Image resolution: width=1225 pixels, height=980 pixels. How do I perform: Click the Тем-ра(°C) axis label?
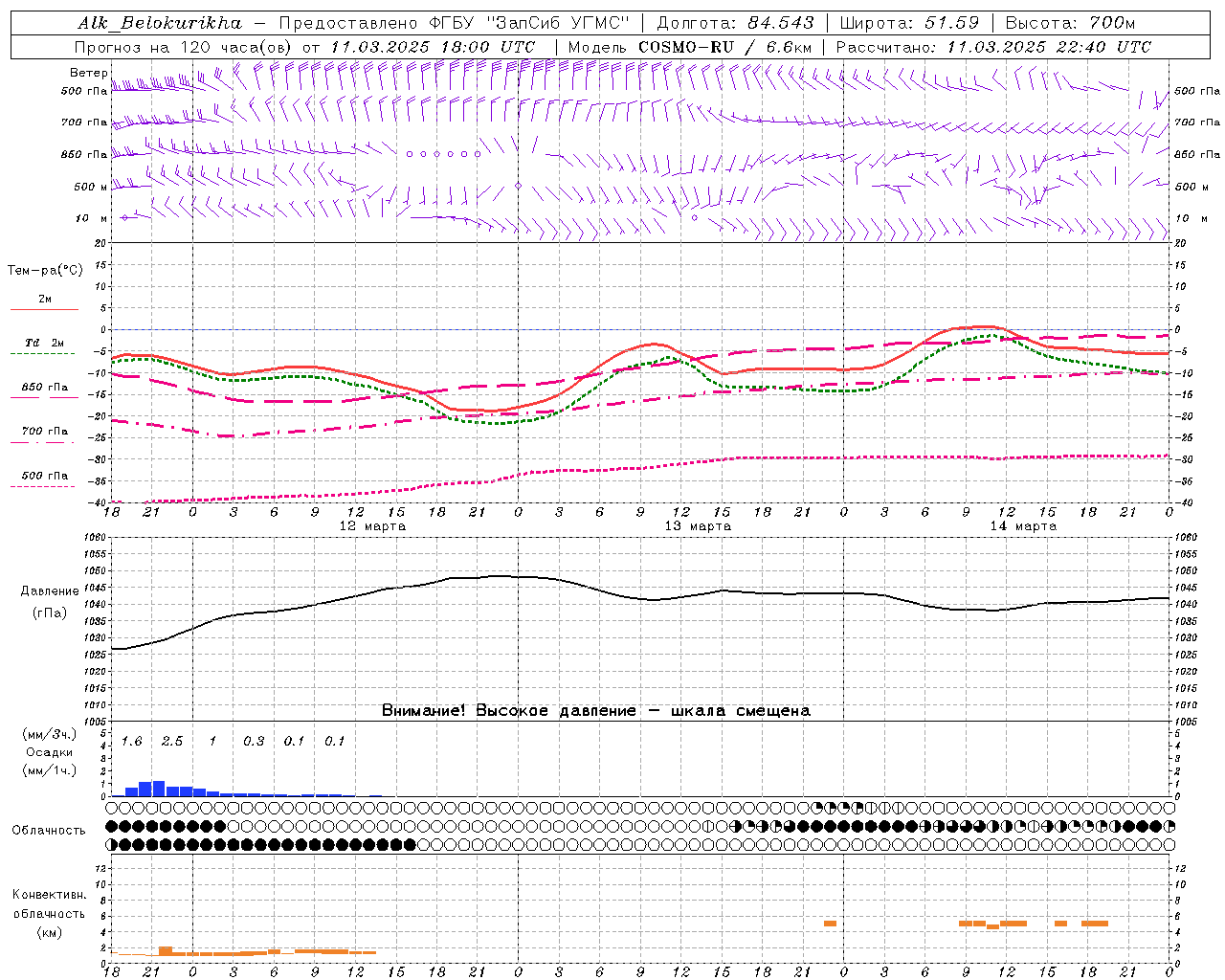click(45, 271)
